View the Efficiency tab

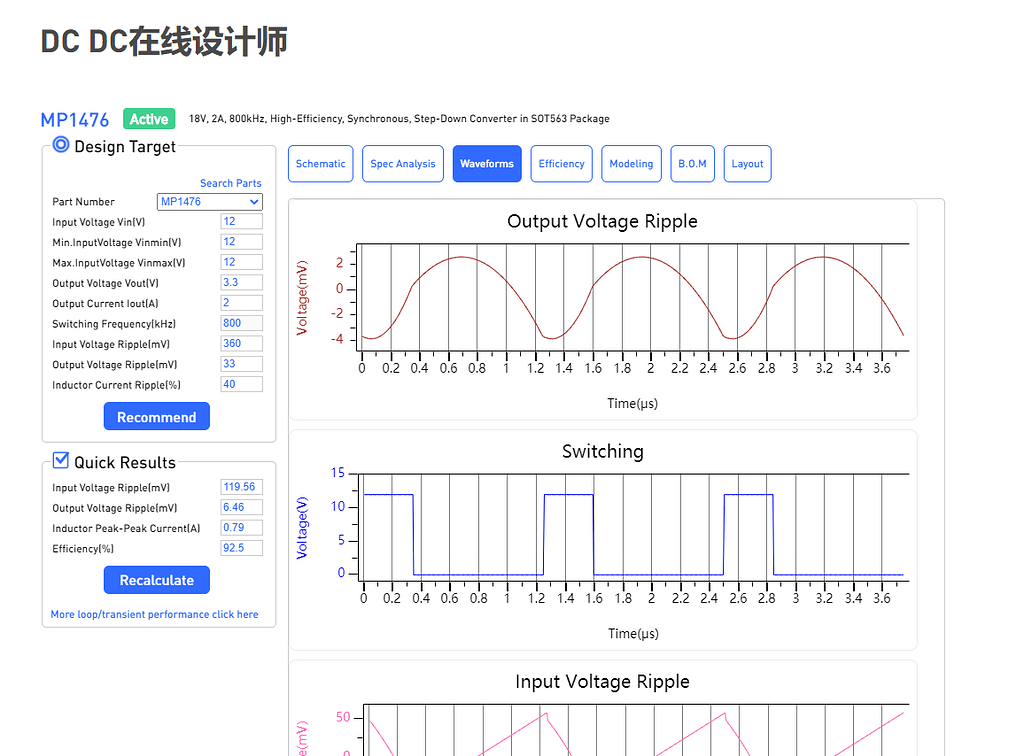561,163
